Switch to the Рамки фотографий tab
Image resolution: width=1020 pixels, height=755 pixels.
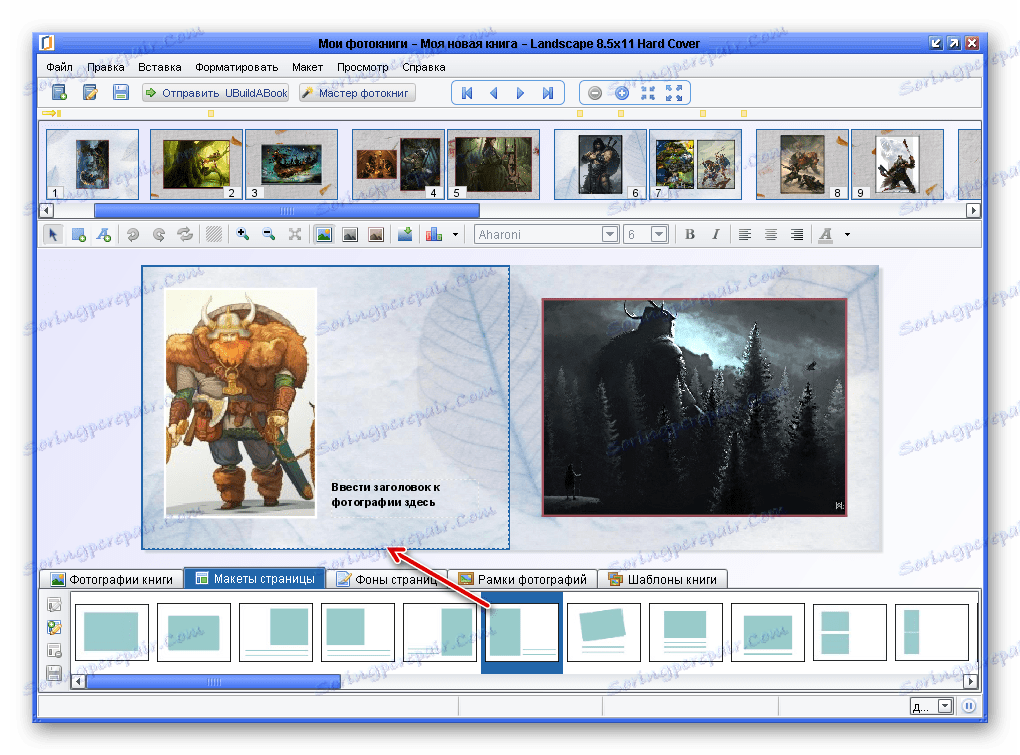tap(522, 579)
